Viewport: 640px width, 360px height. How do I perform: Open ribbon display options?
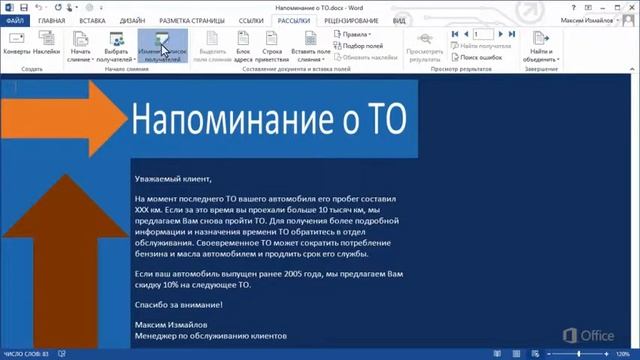pos(588,7)
